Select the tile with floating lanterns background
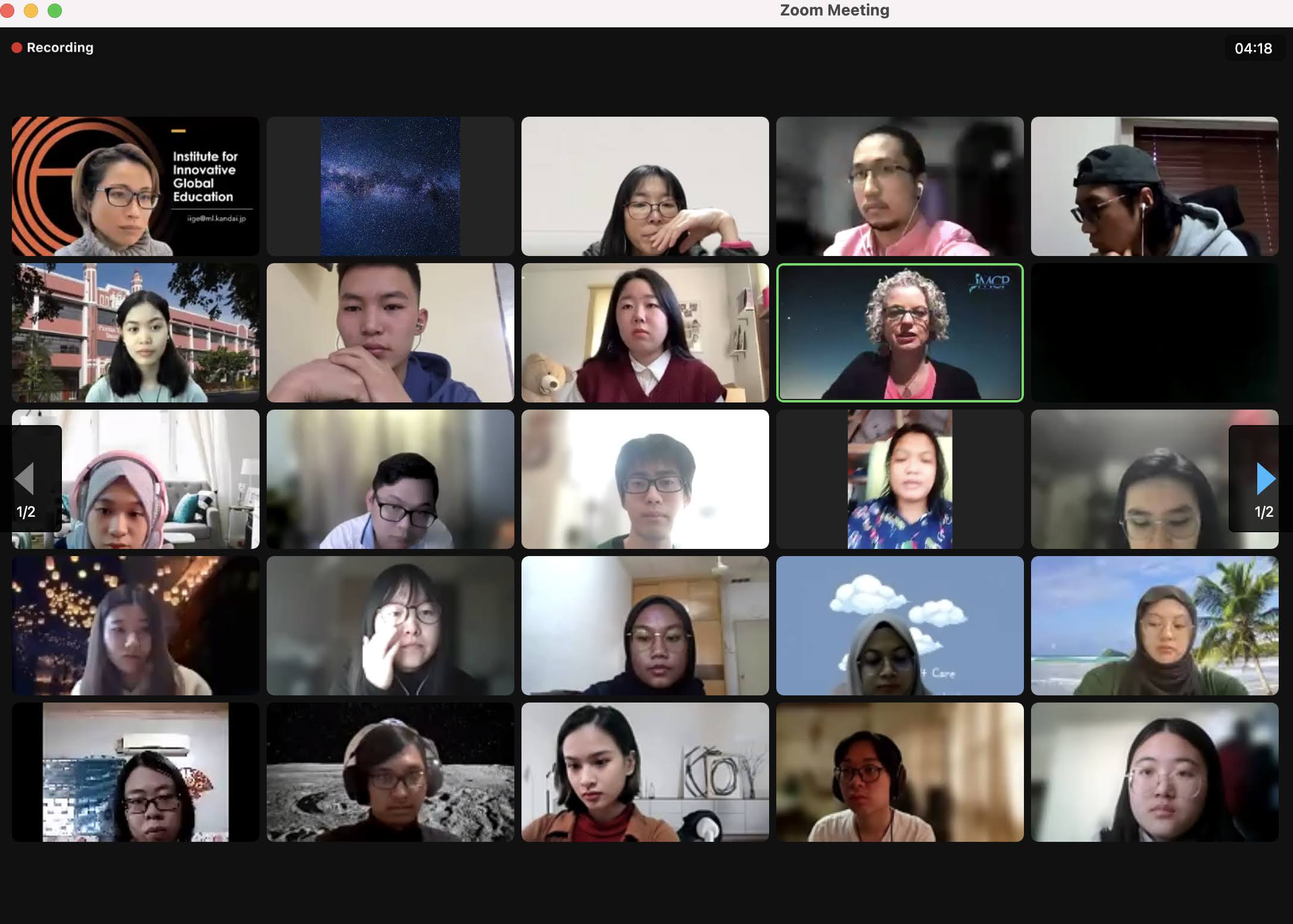The width and height of the screenshot is (1293, 924). [136, 626]
